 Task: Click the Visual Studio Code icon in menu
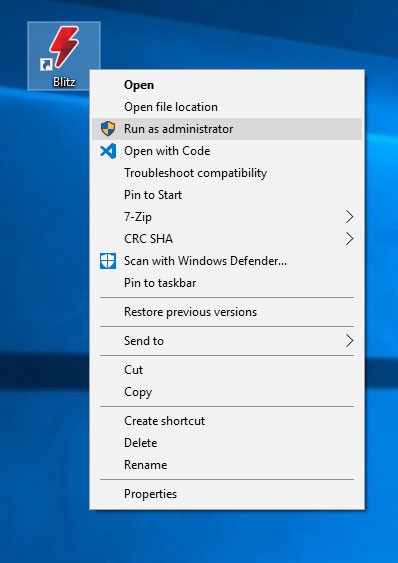click(108, 151)
